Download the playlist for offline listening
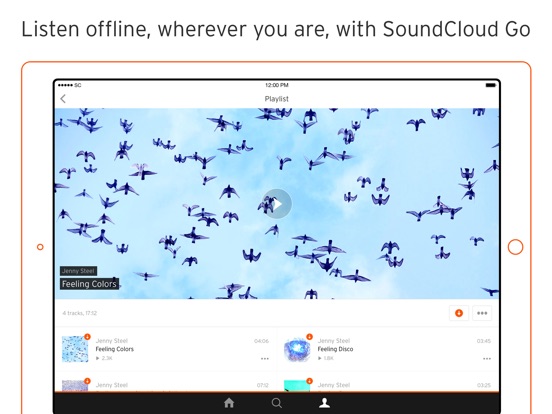Screen dimensions: 552x414 (459, 313)
